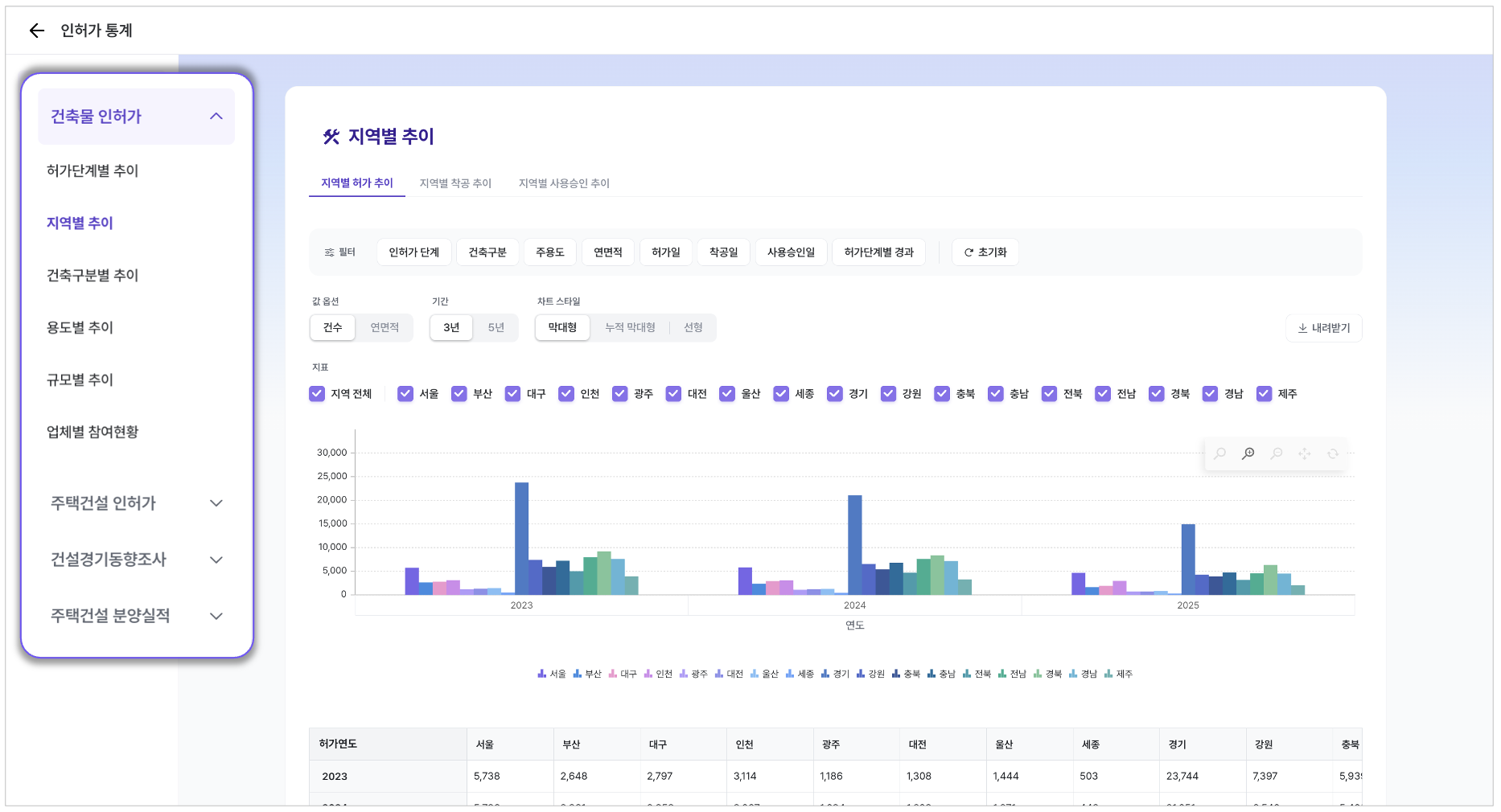Select the 5년 period option
Image resolution: width=1501 pixels, height=812 pixels.
click(496, 328)
